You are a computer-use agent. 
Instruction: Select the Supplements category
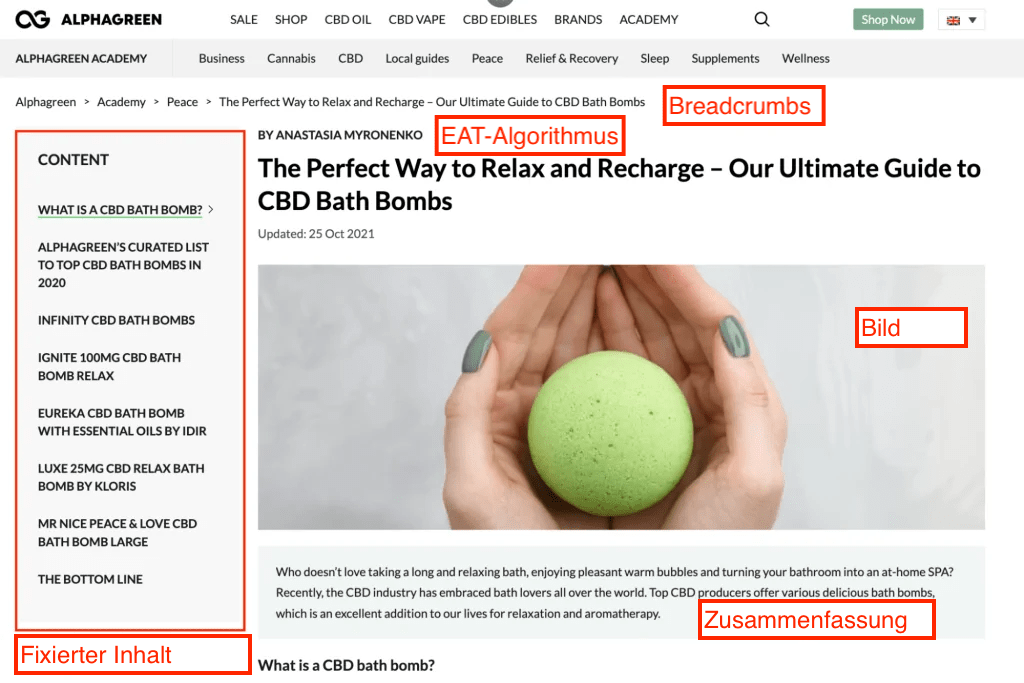725,58
